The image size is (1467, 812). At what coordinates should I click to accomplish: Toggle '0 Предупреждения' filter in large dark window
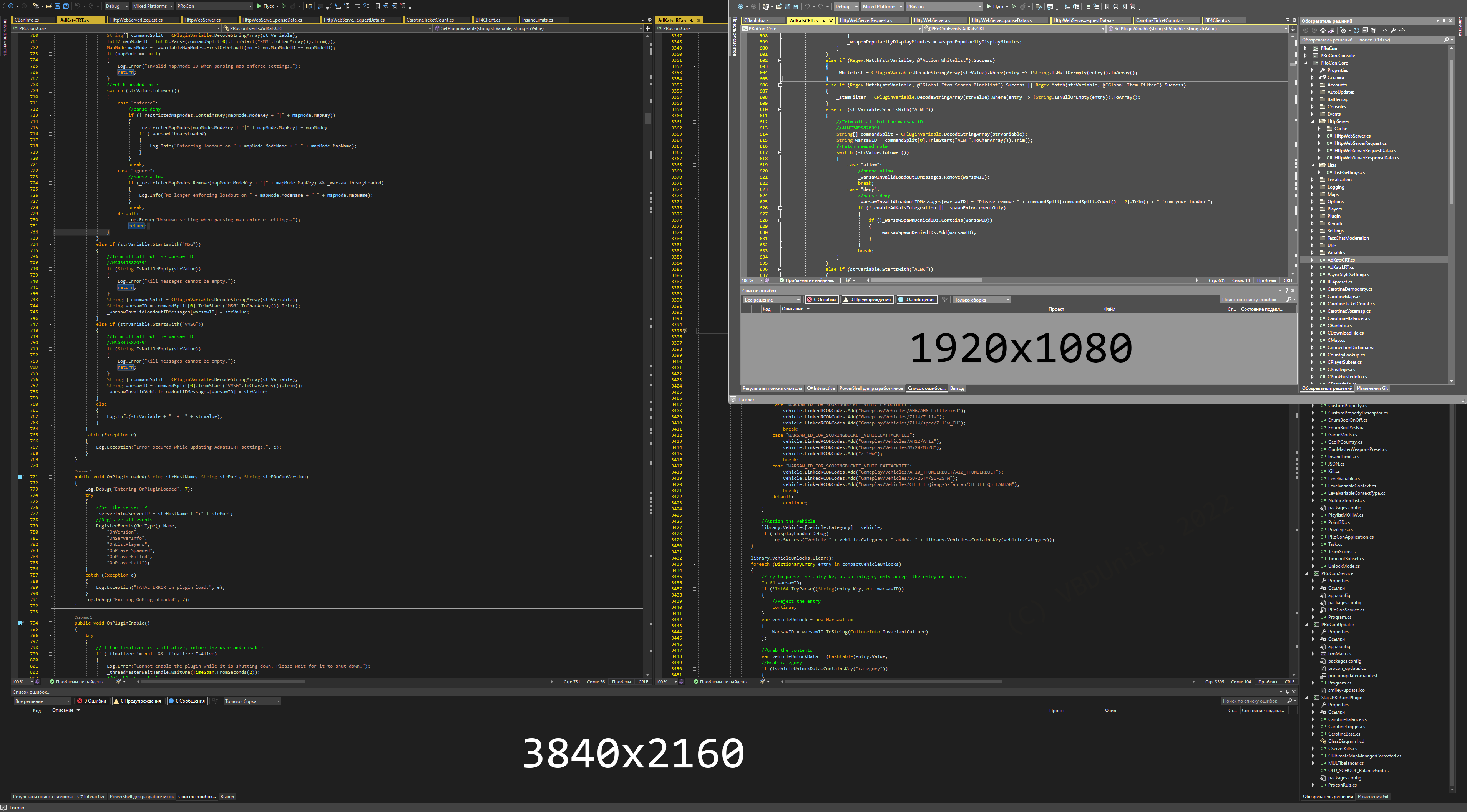(x=138, y=701)
